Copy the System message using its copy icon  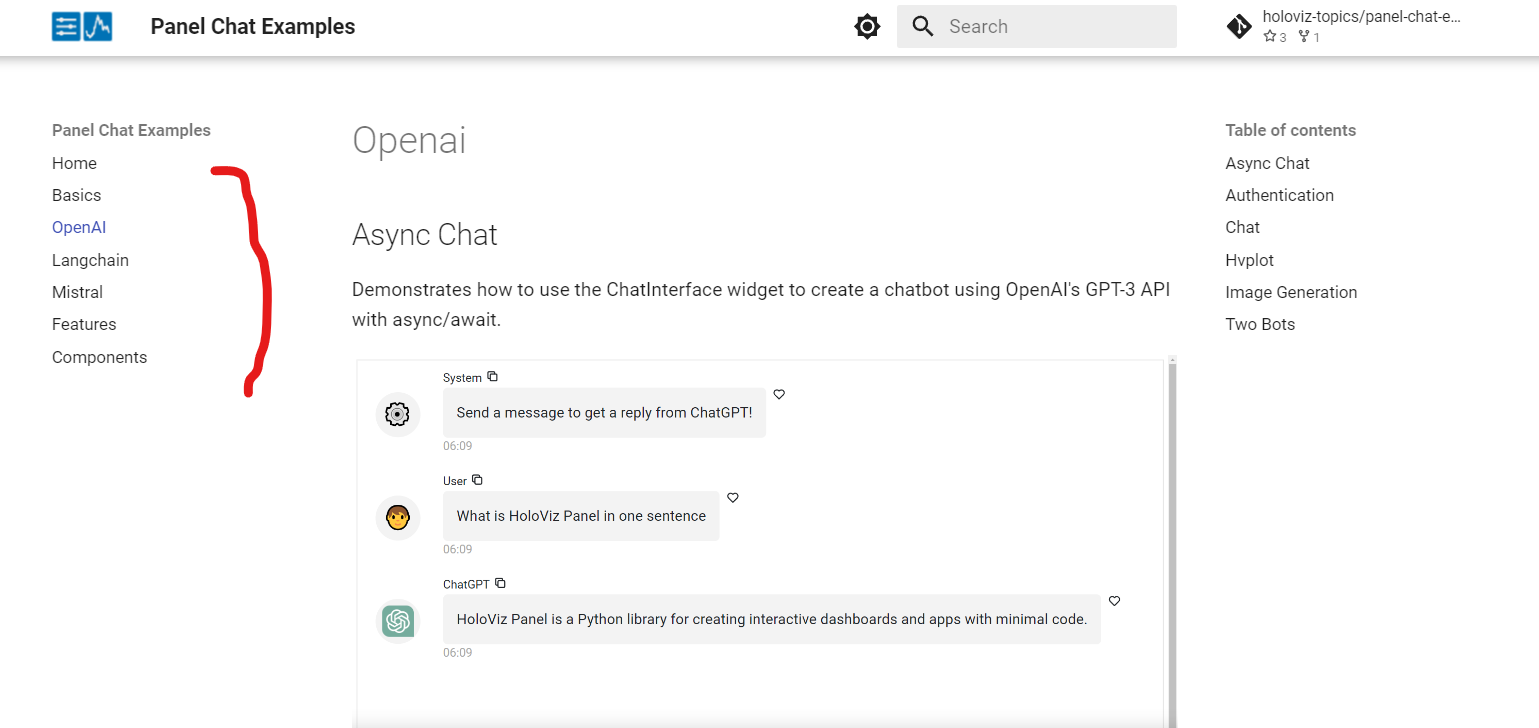point(492,376)
